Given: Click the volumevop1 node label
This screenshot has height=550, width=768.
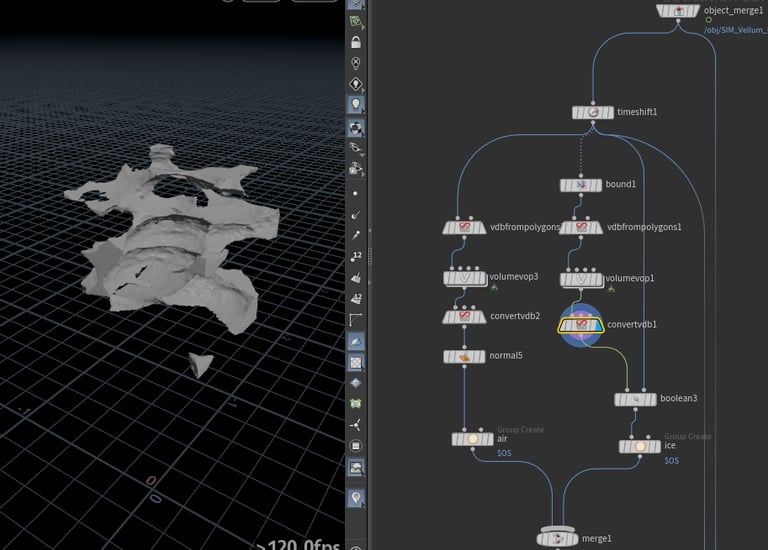Looking at the screenshot, I should tap(629, 278).
